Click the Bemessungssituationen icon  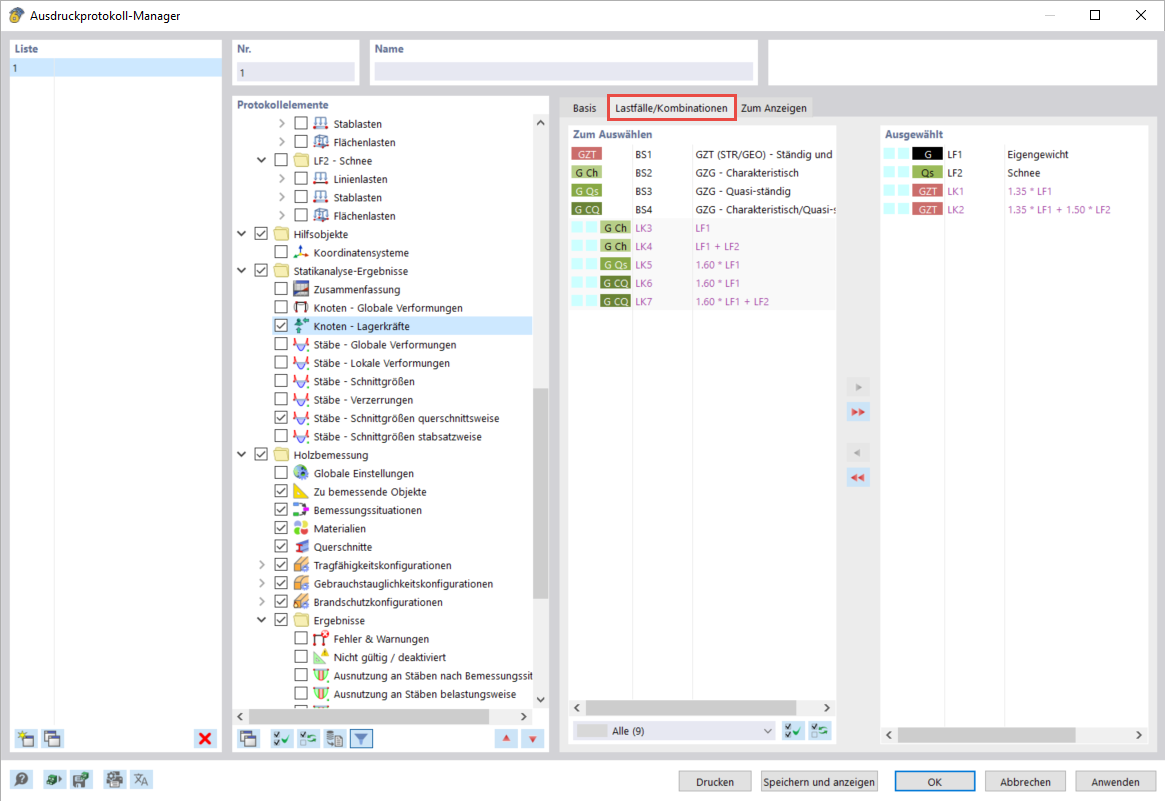[x=301, y=510]
